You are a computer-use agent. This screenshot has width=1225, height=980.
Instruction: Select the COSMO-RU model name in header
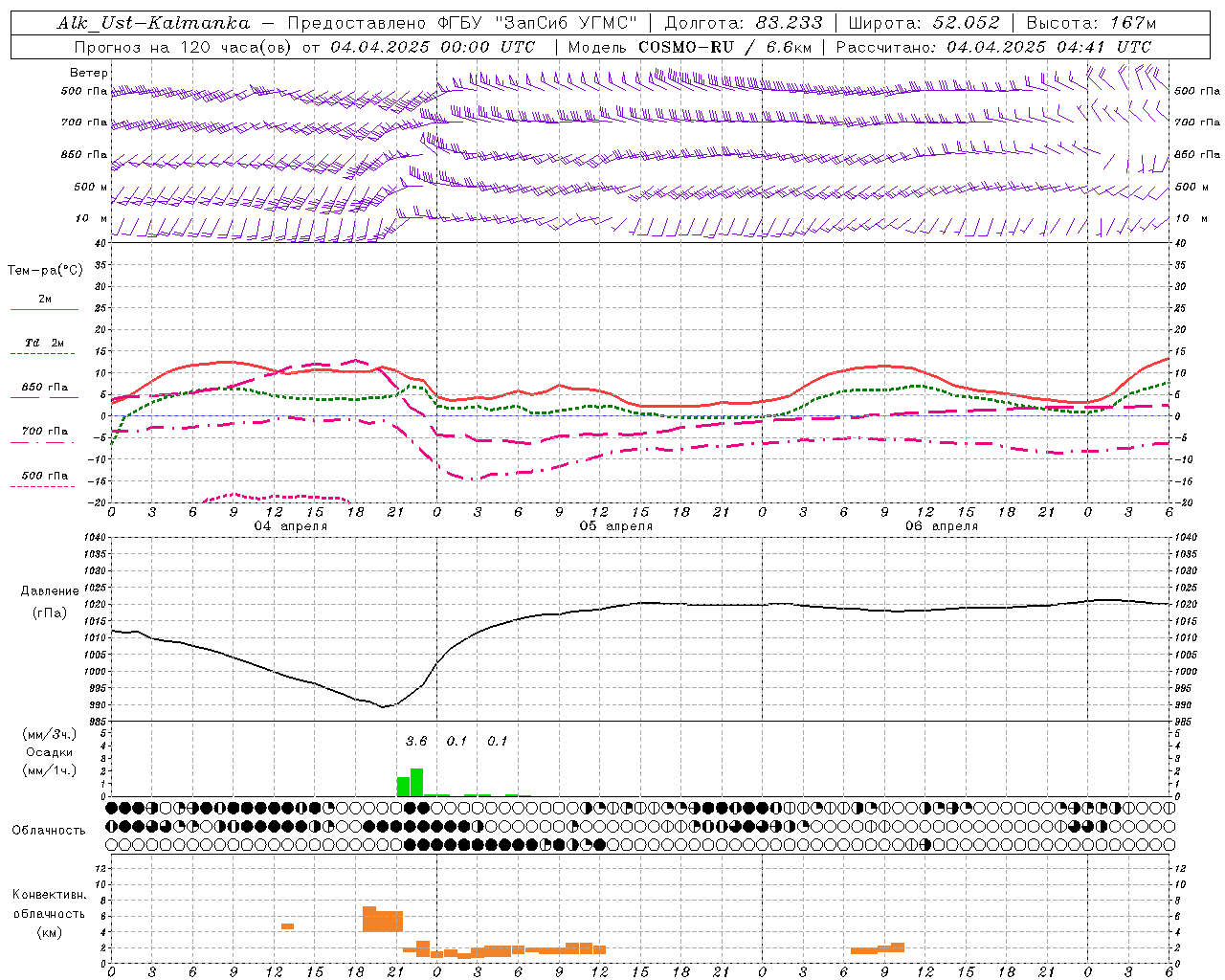click(687, 47)
